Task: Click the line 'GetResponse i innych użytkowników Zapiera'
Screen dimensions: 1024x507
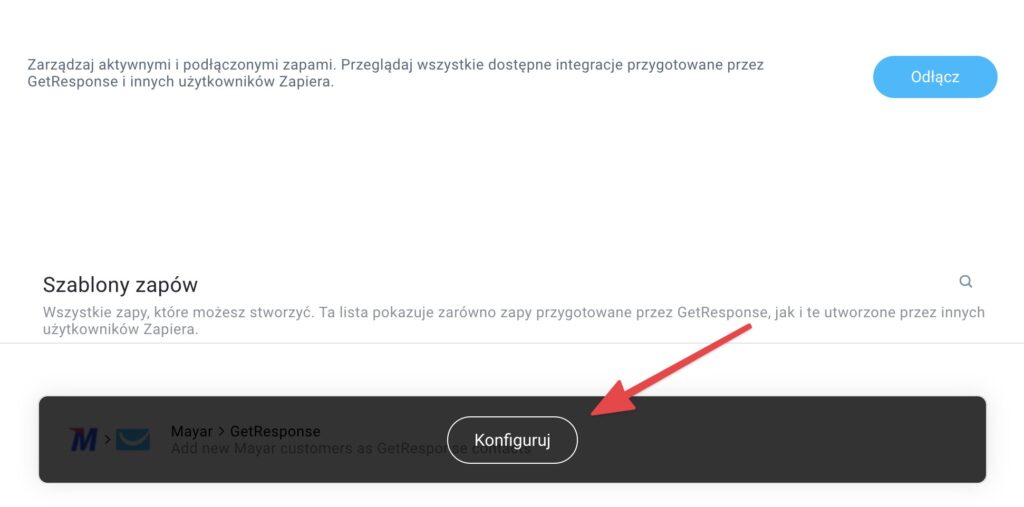Action: coord(180,83)
